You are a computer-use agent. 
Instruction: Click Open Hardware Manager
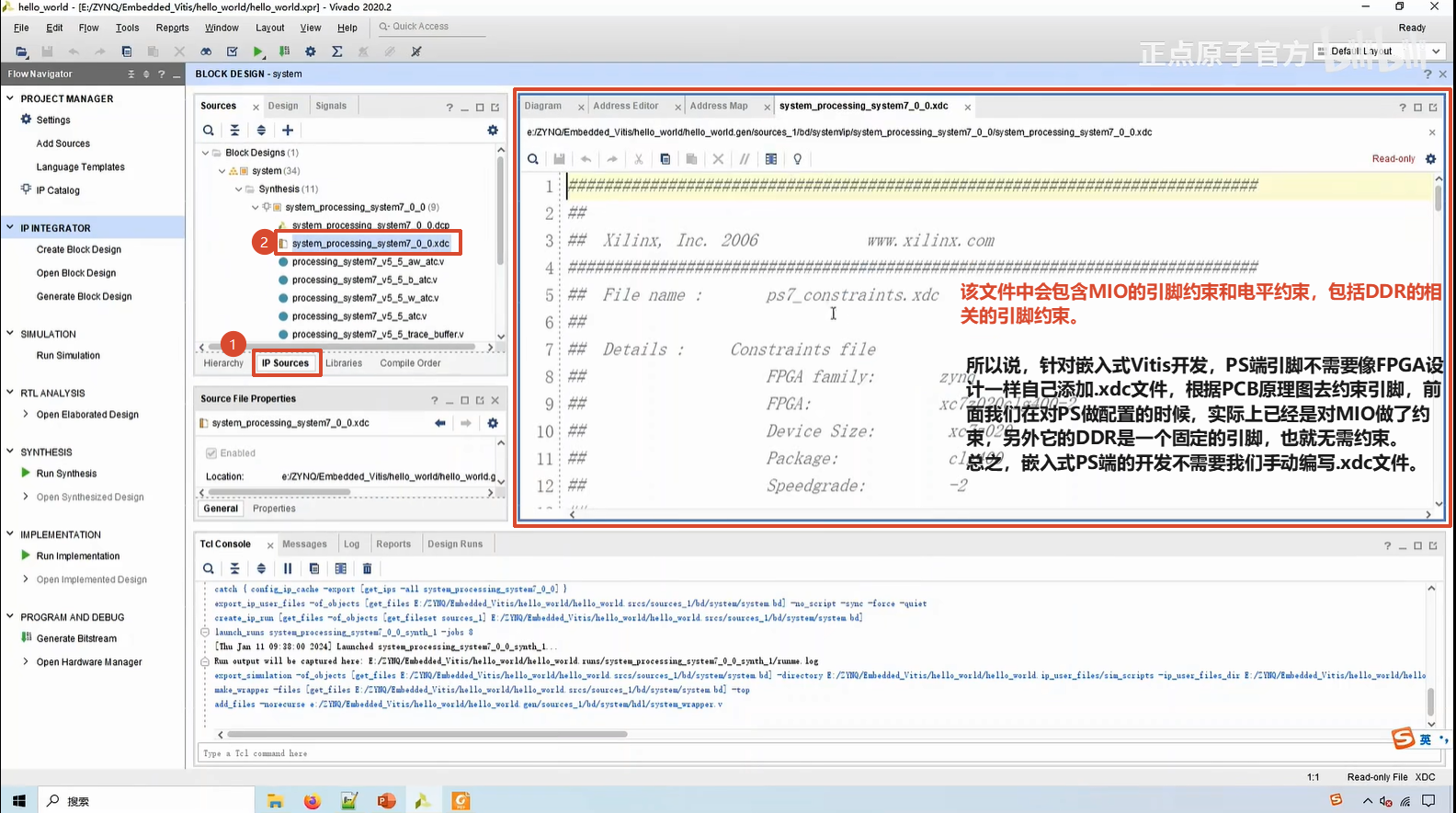[x=89, y=662]
